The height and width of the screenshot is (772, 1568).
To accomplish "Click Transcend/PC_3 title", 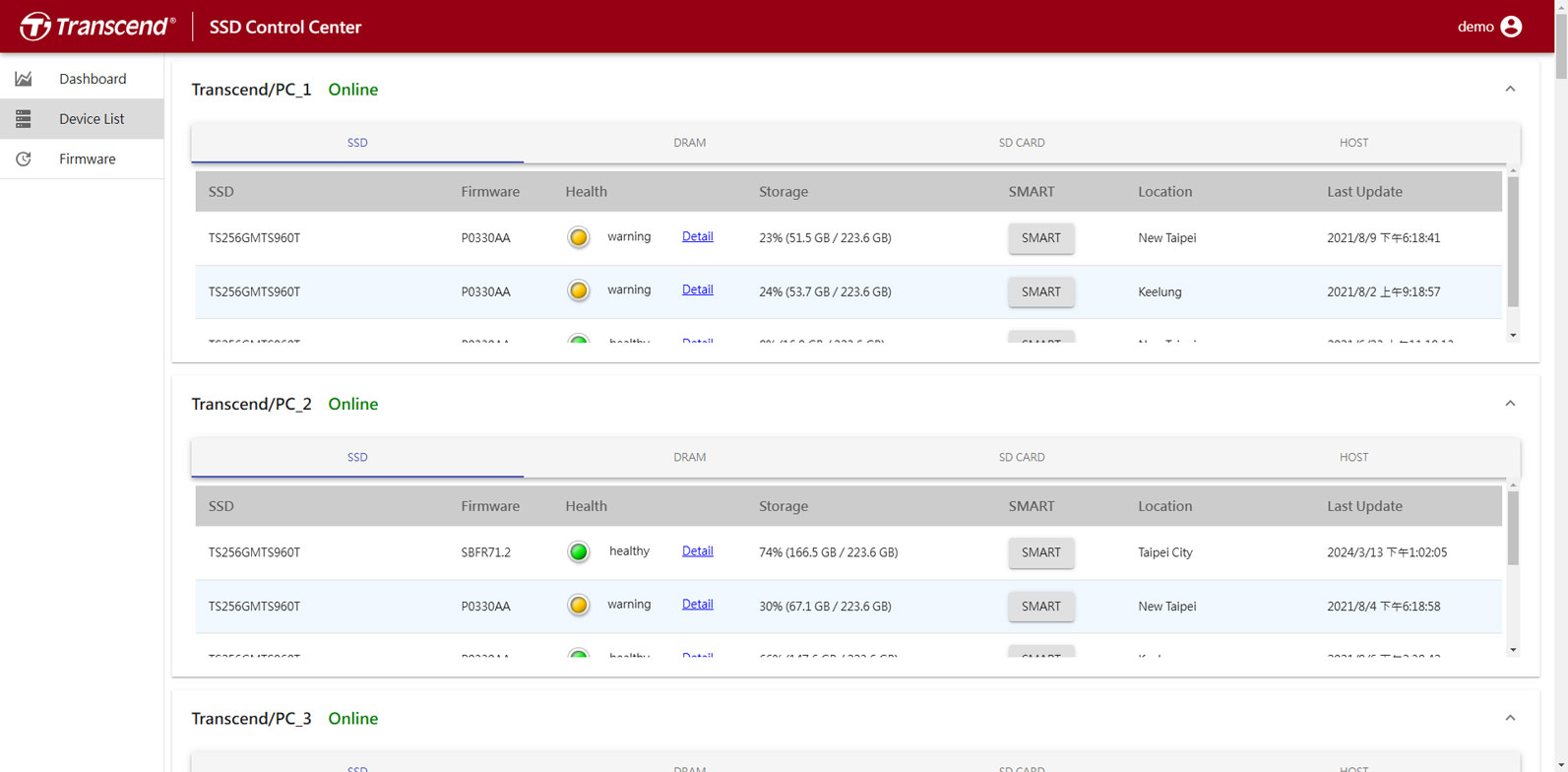I will coord(251,718).
